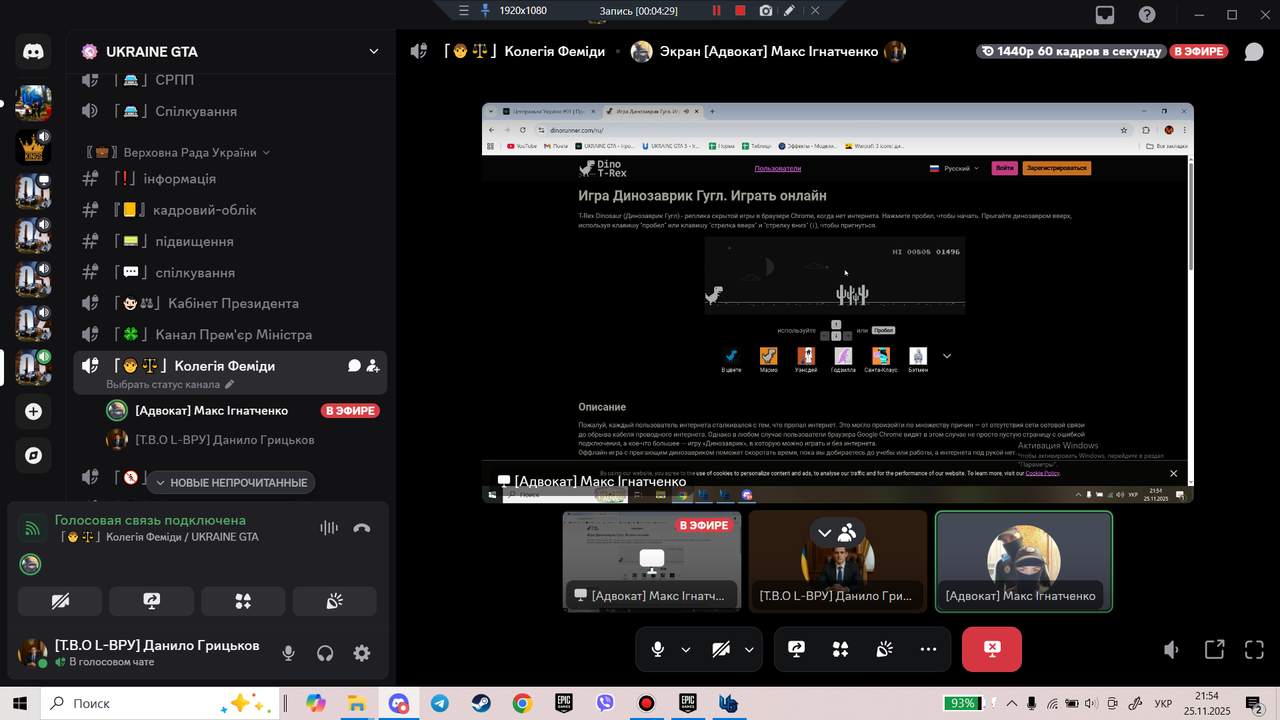Disconnect from voice with the hang-up icon
1280x720 pixels.
click(362, 528)
